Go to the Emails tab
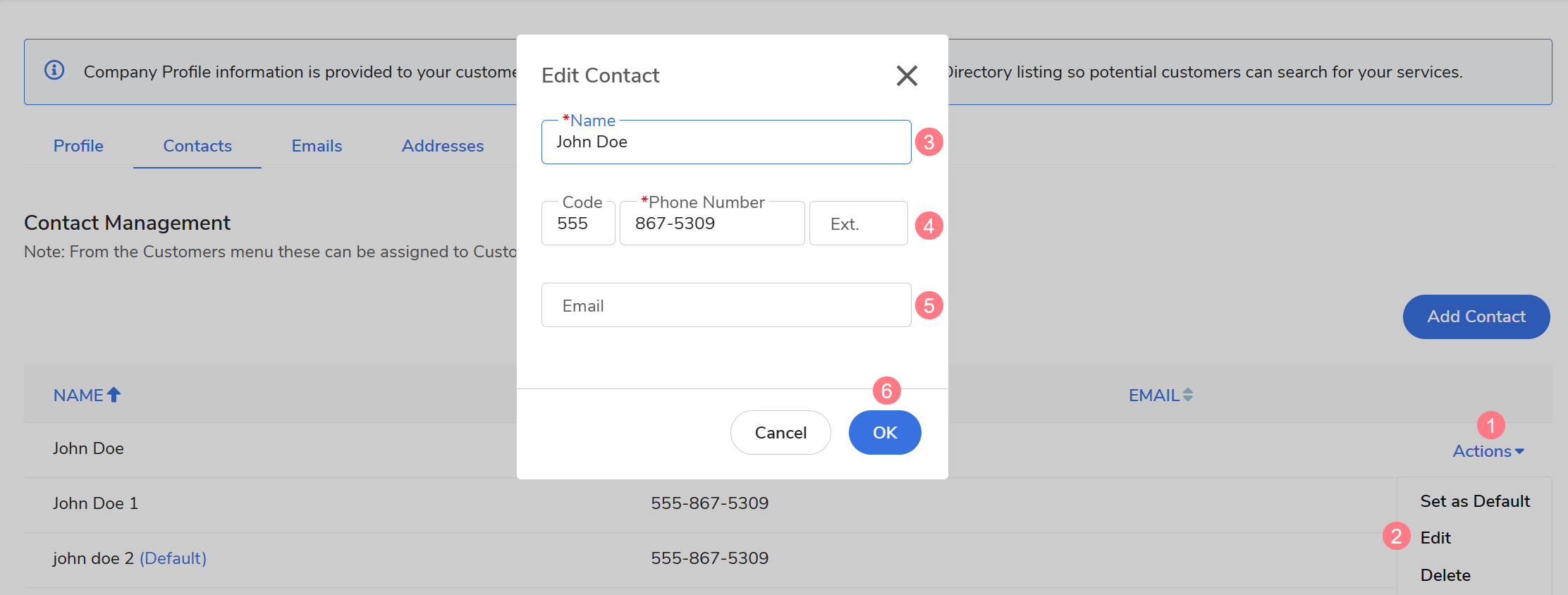The image size is (1568, 595). click(317, 146)
